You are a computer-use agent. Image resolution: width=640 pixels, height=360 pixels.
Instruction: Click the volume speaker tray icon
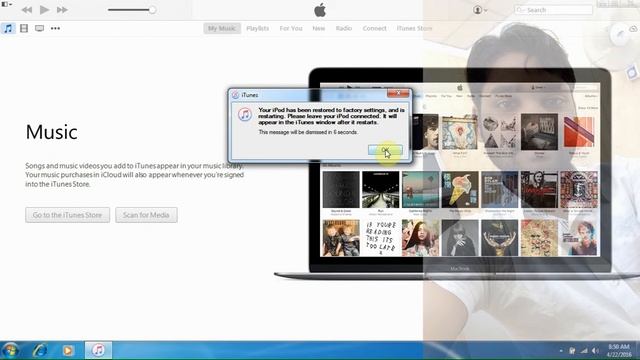[x=595, y=351]
